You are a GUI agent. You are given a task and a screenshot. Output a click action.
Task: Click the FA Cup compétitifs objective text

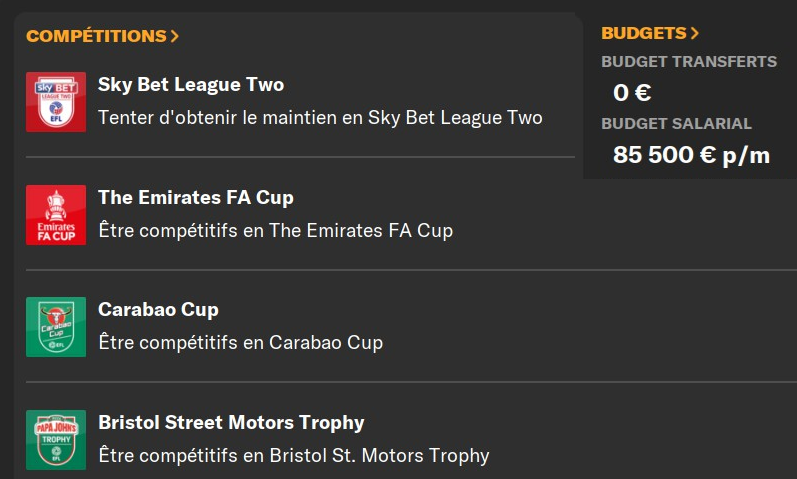pyautogui.click(x=275, y=231)
